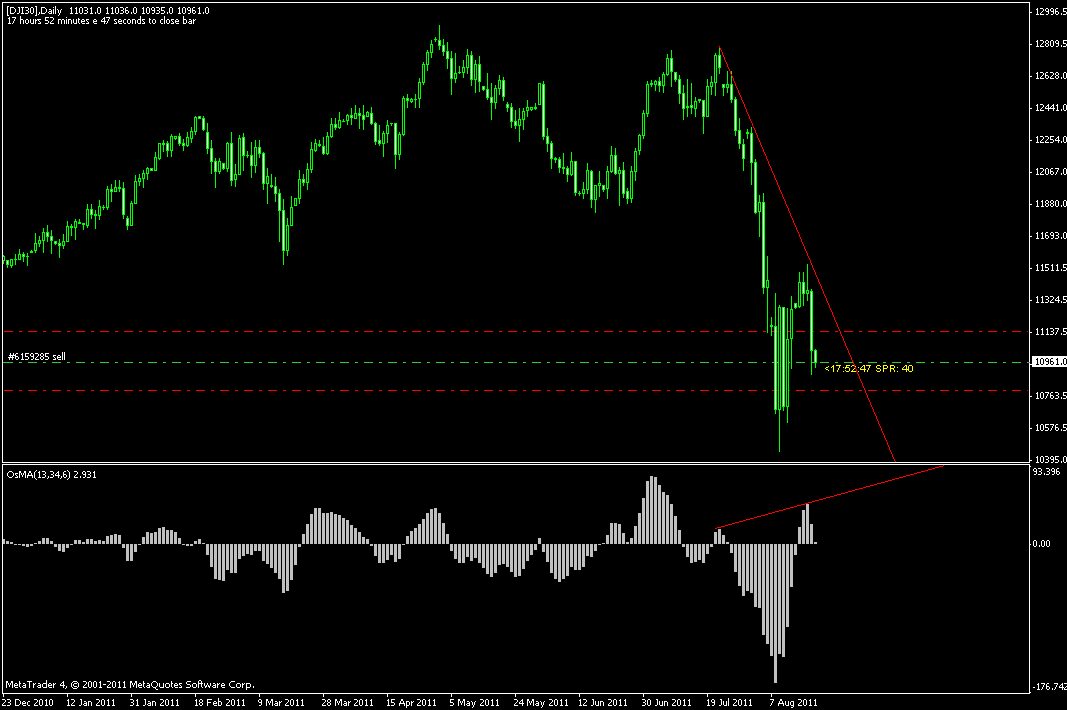Click the "30 Jun 2011" date label
This screenshot has width=1067, height=710.
pos(667,703)
